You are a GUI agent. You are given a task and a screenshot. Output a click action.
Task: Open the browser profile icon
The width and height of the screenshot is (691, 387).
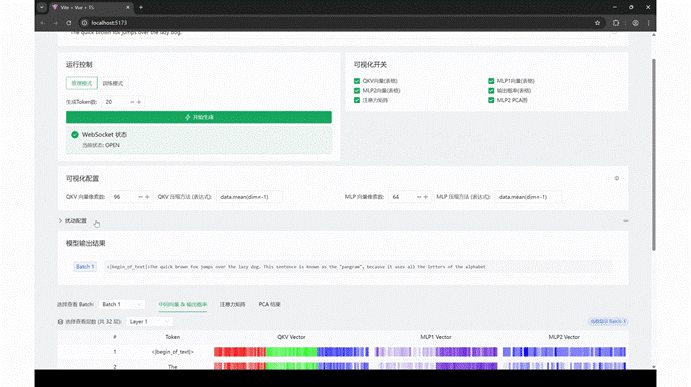[635, 23]
